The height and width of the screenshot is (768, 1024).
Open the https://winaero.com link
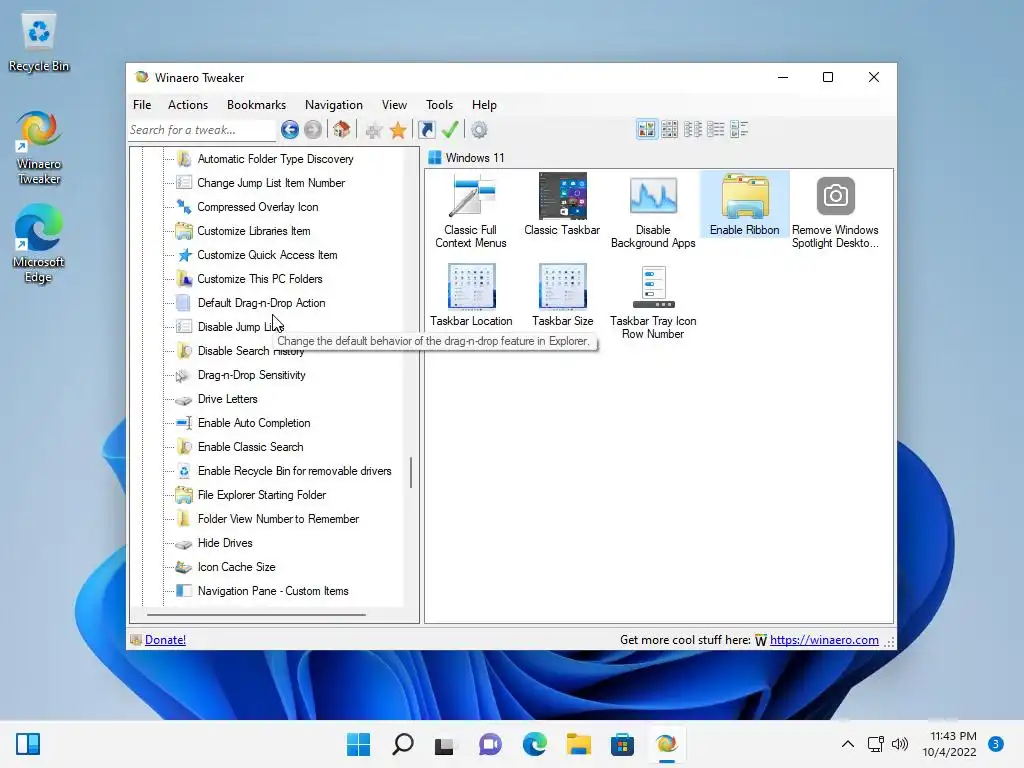(x=824, y=640)
